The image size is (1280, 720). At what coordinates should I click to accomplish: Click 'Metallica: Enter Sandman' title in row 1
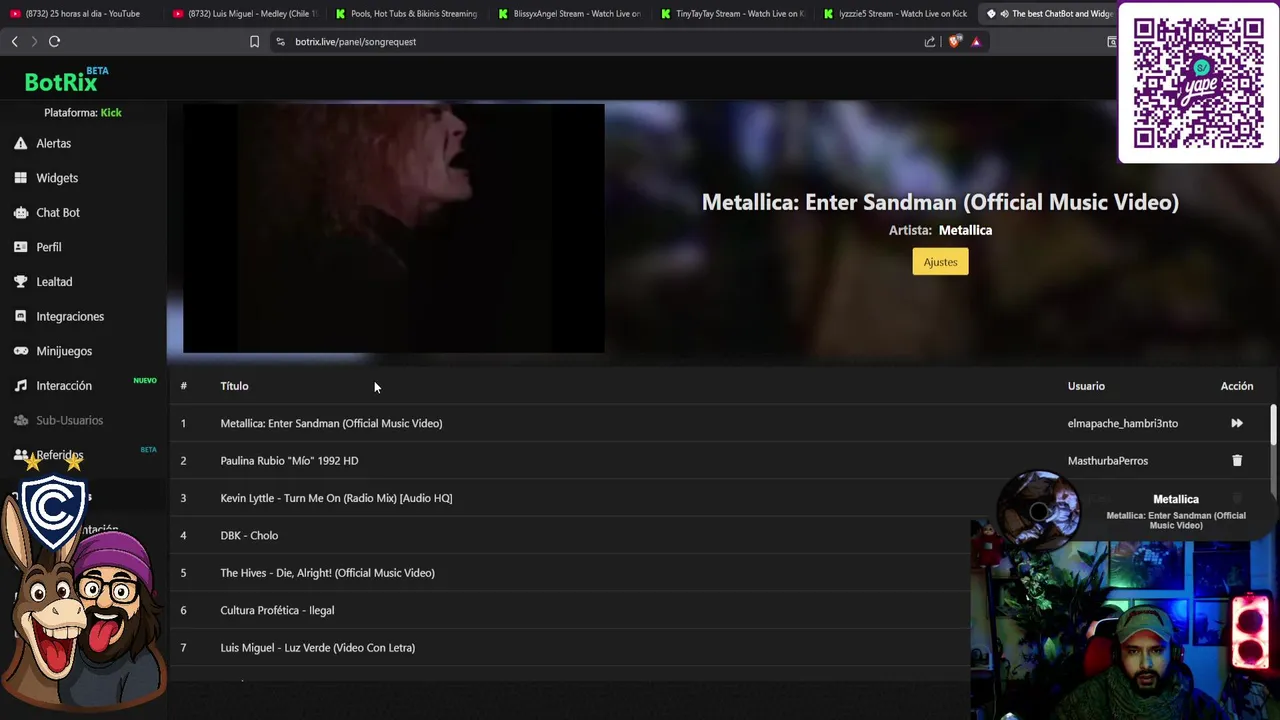pos(331,423)
